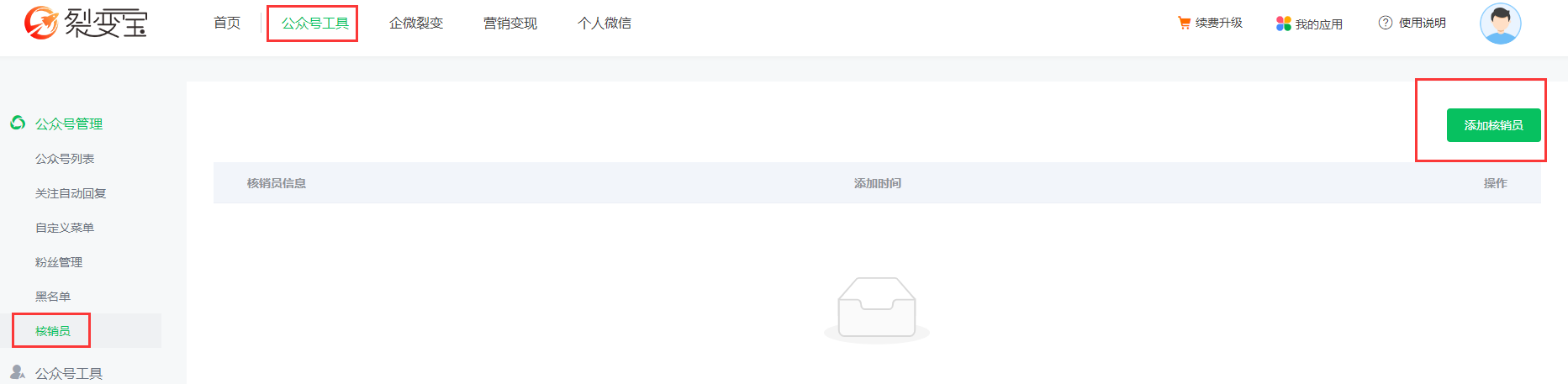Image resolution: width=1568 pixels, height=384 pixels.
Task: Open 公众号列表 in the sidebar
Action: [65, 159]
